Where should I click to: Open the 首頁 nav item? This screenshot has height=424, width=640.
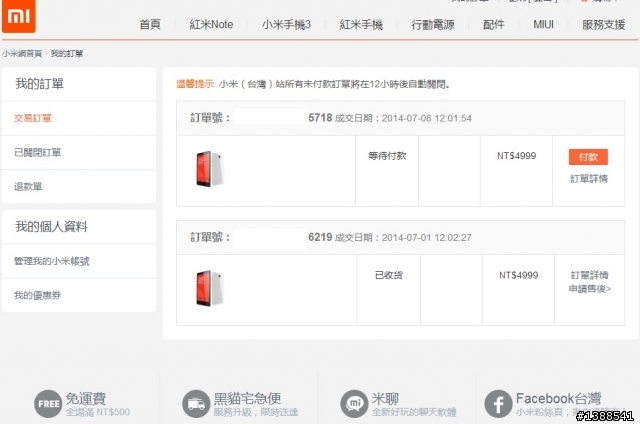click(x=150, y=24)
